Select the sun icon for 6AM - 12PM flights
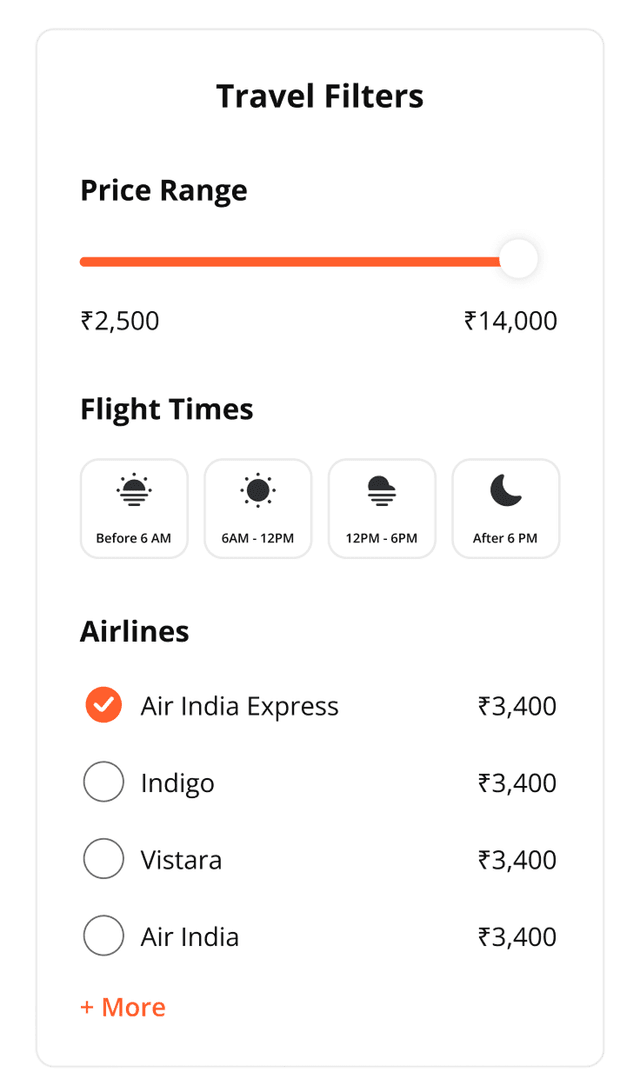This screenshot has height=1078, width=640. click(258, 490)
